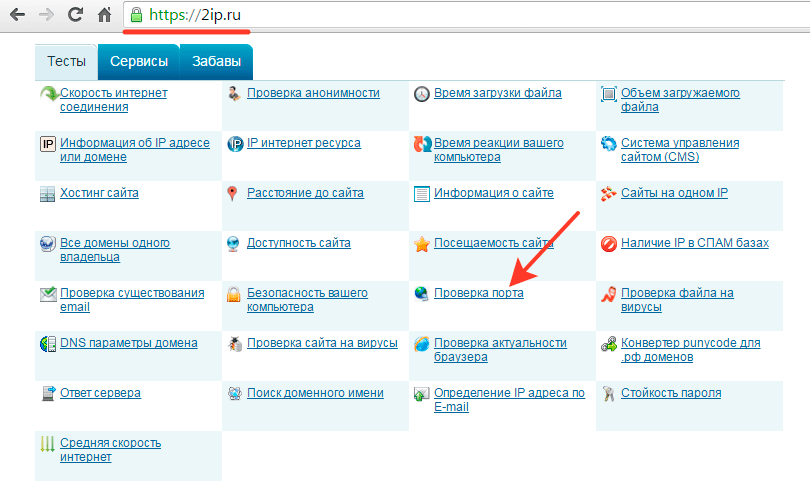The width and height of the screenshot is (810, 492).
Task: Click the green padlock security icon
Action: (137, 16)
